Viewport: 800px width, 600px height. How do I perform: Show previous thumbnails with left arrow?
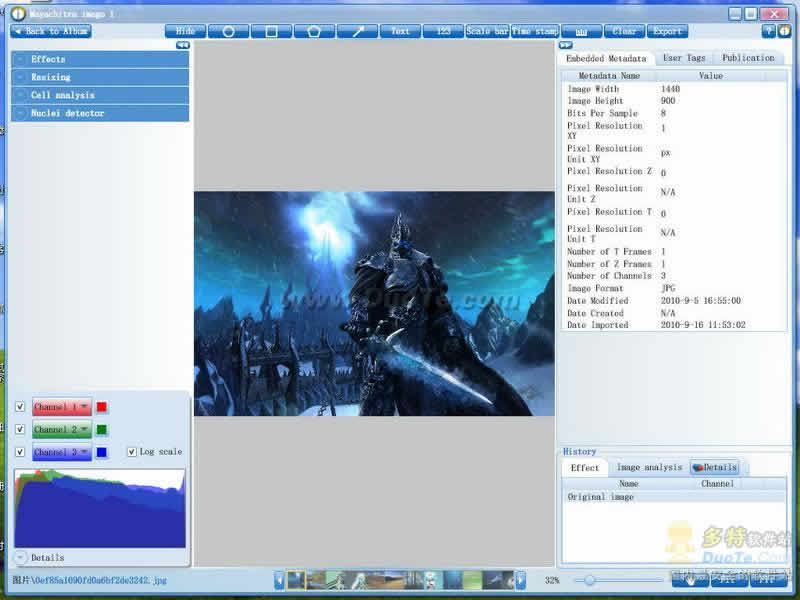(x=279, y=580)
